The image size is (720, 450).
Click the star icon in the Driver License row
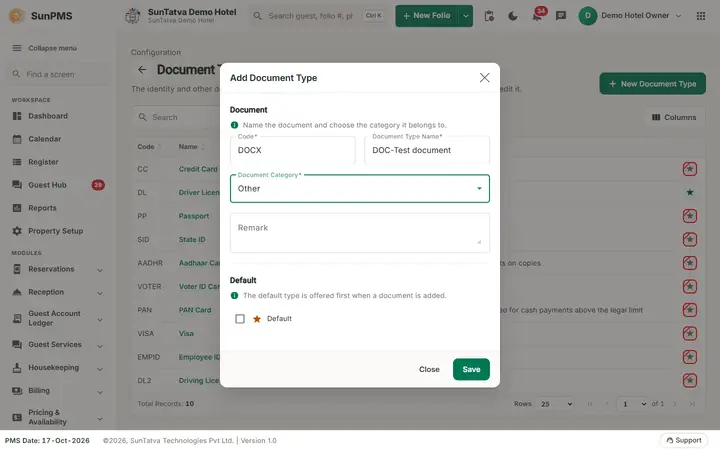pyautogui.click(x=690, y=192)
